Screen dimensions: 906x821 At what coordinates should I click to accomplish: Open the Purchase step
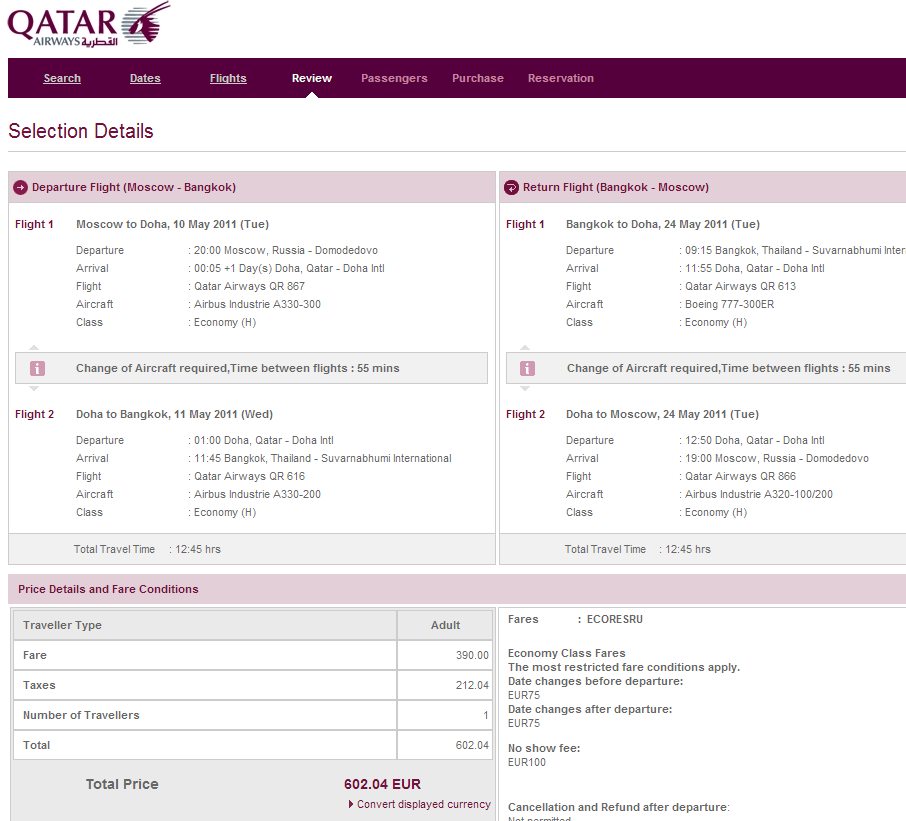[x=478, y=78]
